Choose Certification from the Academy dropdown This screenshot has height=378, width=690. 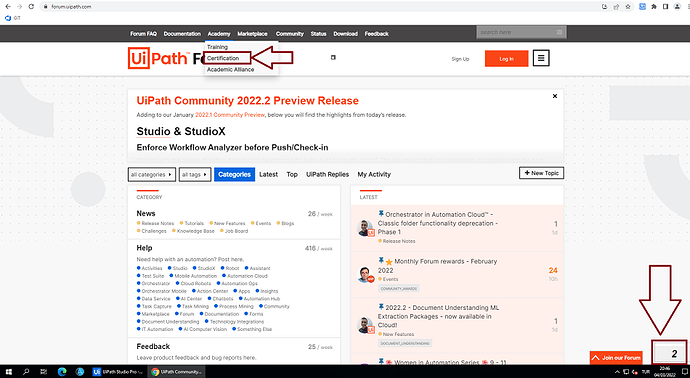(223, 58)
